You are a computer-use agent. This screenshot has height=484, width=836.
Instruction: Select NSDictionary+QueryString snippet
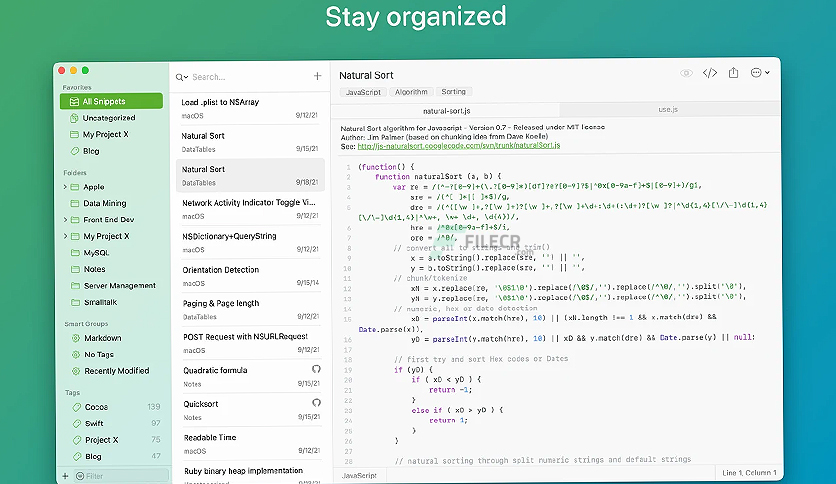250,243
